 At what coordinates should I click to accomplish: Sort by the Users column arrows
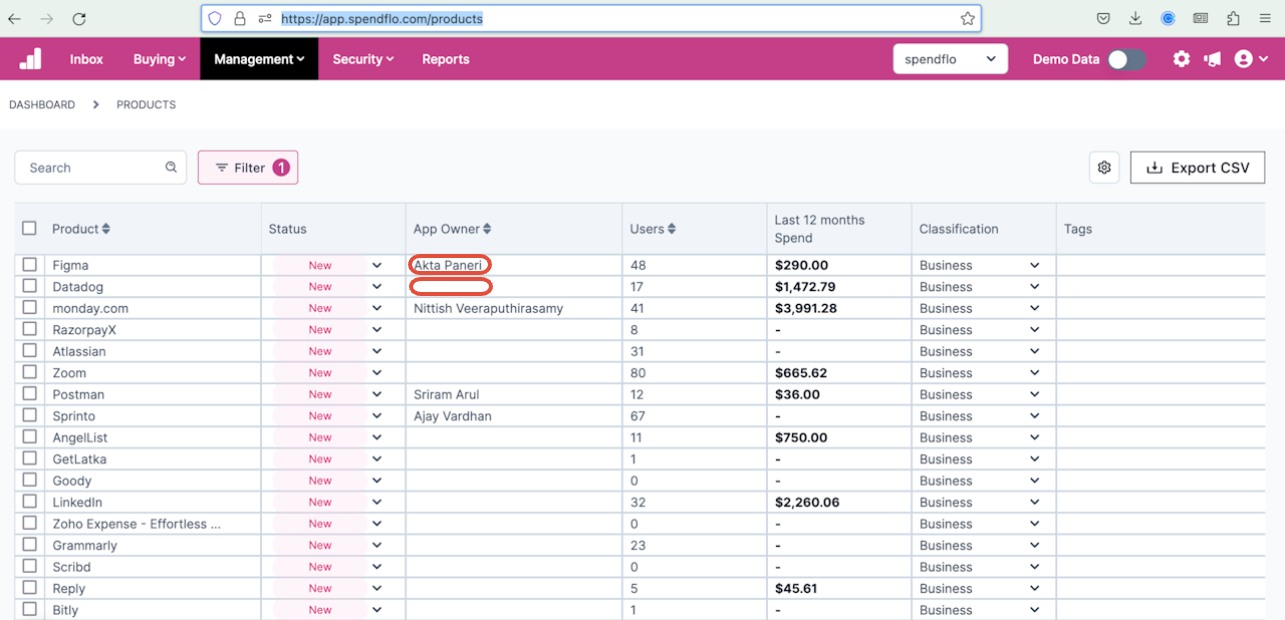(x=672, y=229)
